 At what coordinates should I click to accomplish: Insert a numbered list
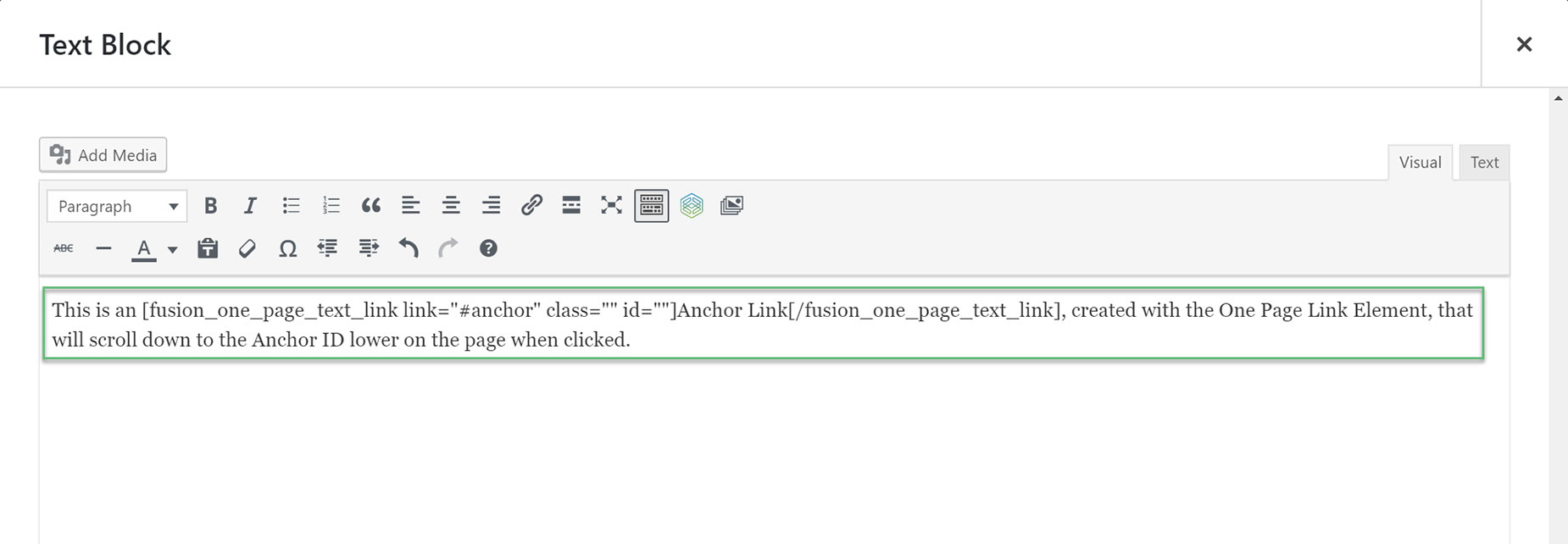point(331,206)
